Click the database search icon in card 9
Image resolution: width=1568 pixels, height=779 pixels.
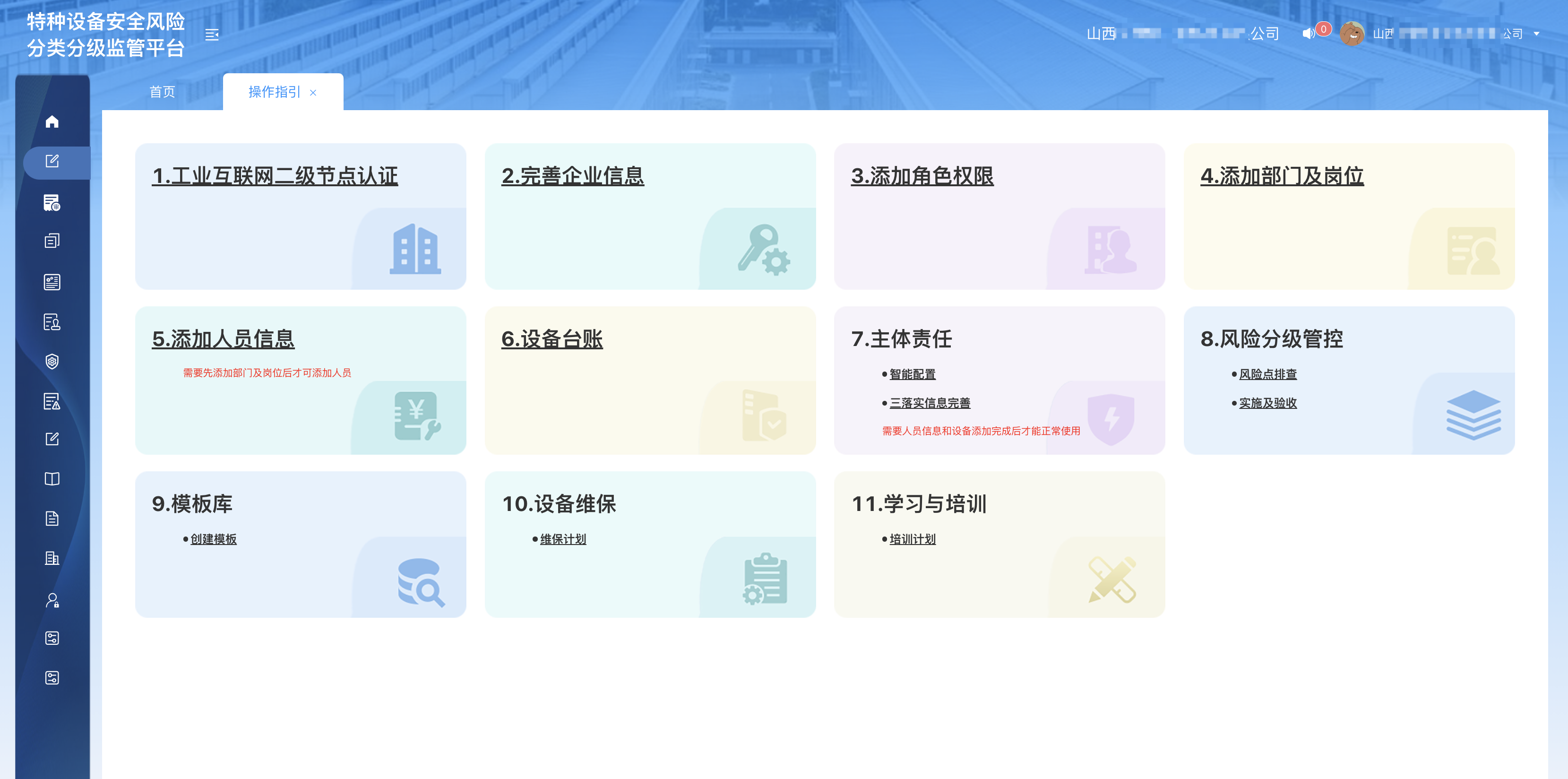(x=421, y=582)
